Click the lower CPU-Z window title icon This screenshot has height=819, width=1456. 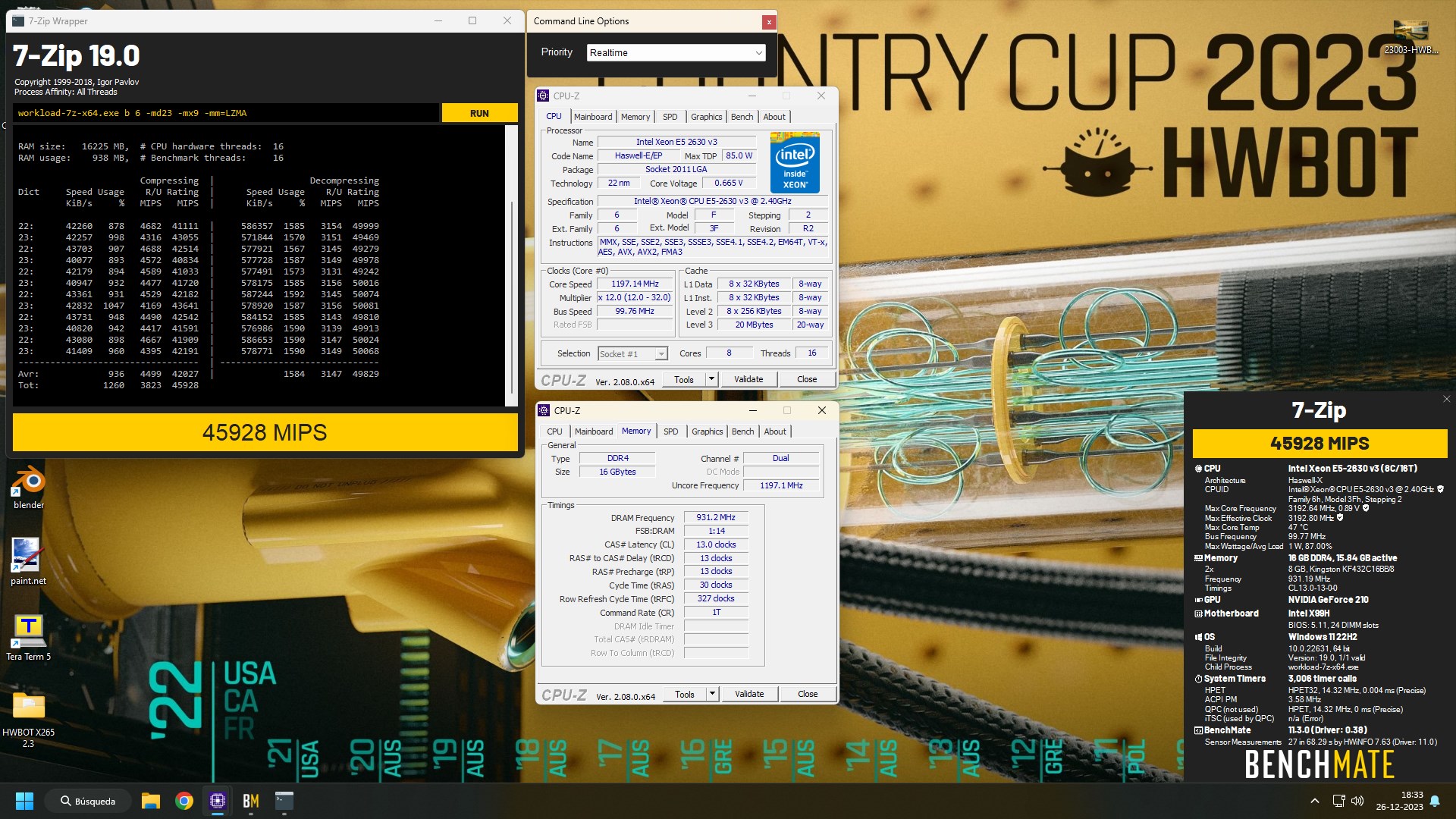[544, 410]
